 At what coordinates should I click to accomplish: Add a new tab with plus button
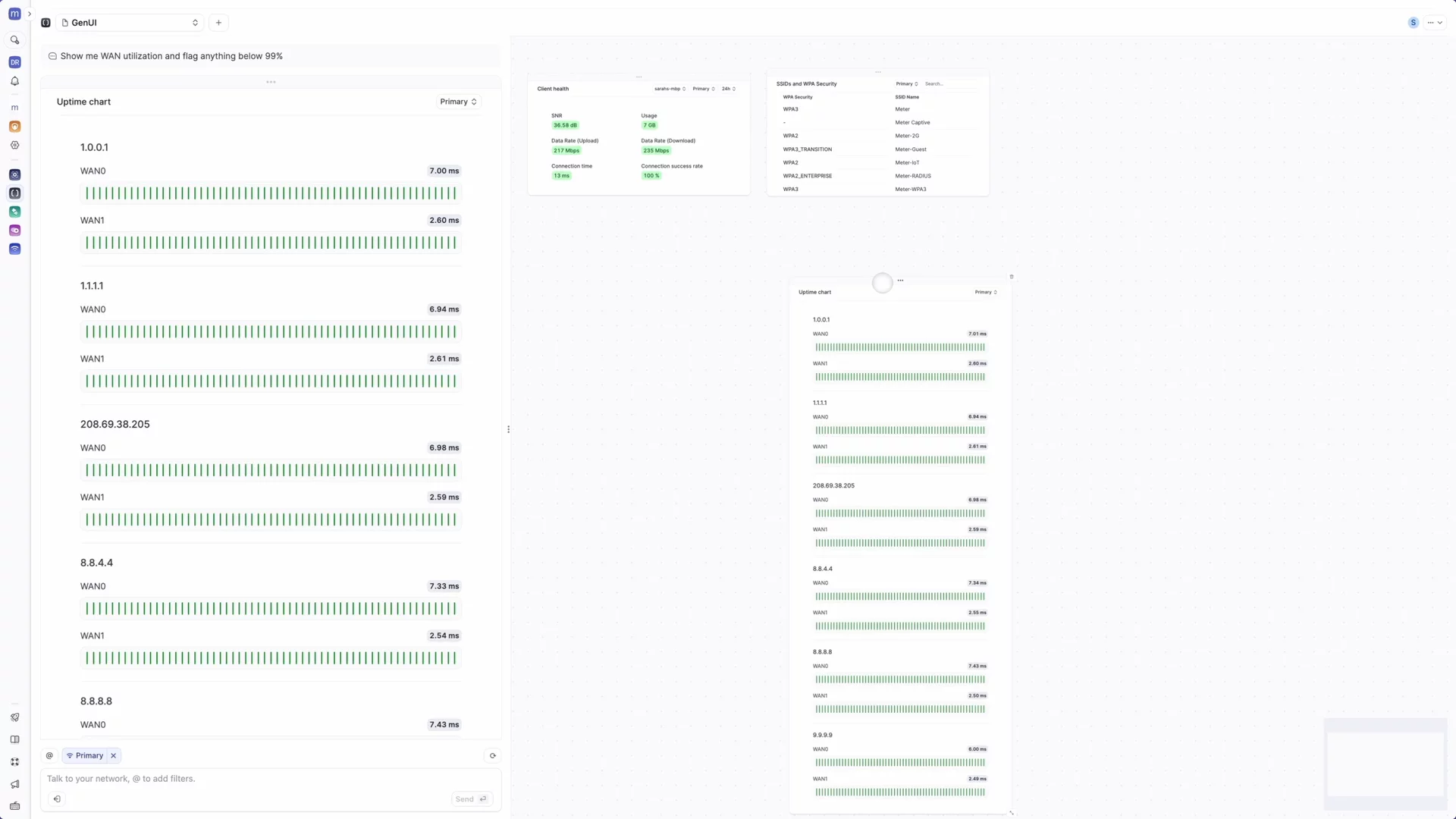[218, 23]
